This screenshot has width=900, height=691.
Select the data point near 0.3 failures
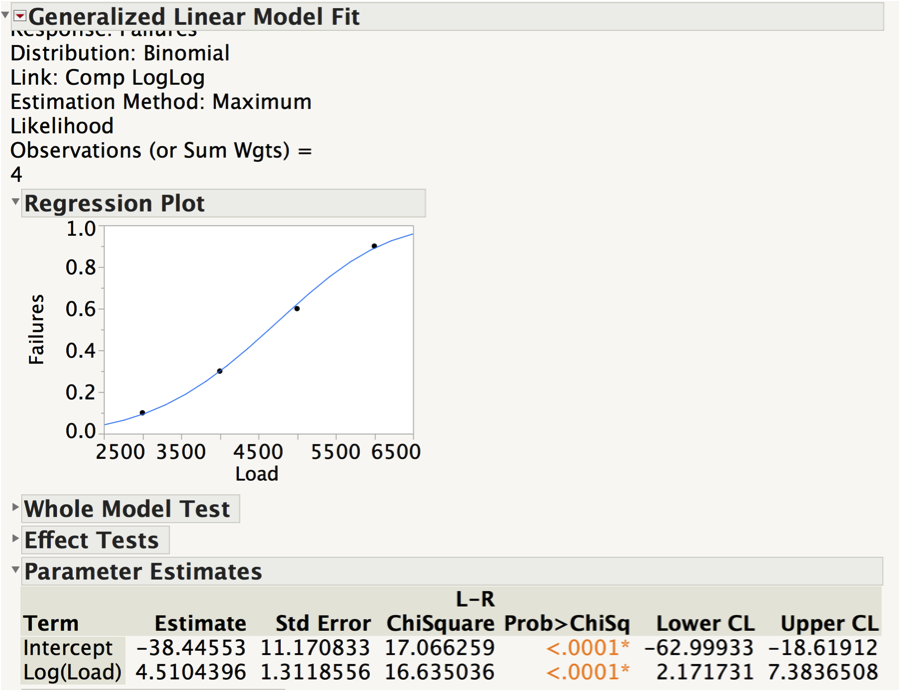(x=219, y=371)
